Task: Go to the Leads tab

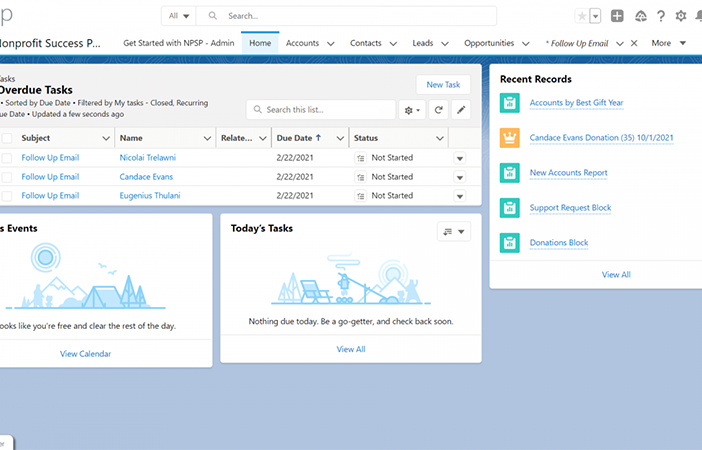Action: coord(423,43)
